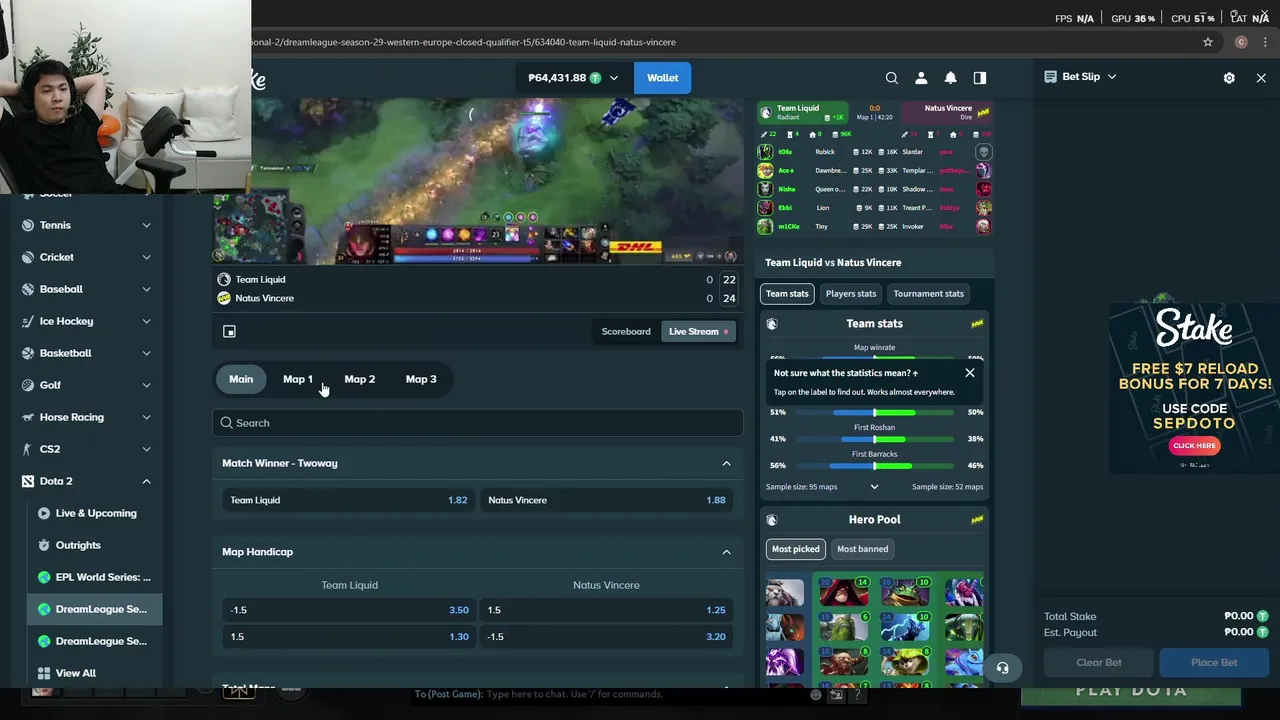Collapse the Dota 2 category
Viewport: 1280px width, 720px height.
click(x=146, y=481)
